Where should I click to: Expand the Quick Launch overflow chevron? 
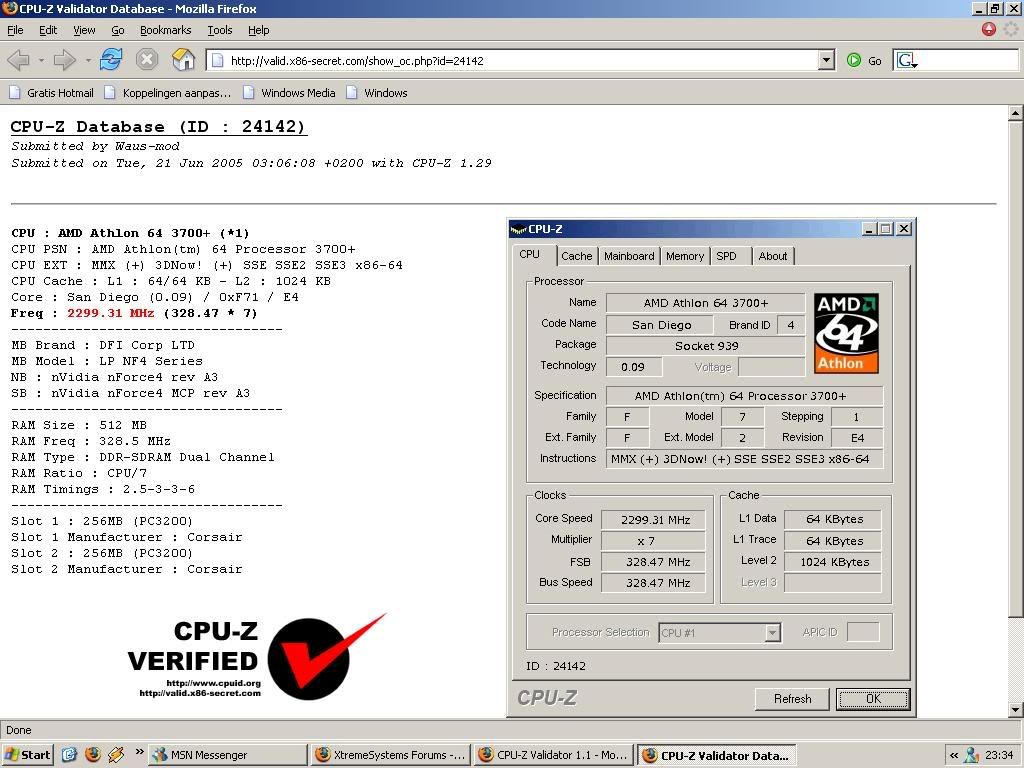[x=139, y=752]
